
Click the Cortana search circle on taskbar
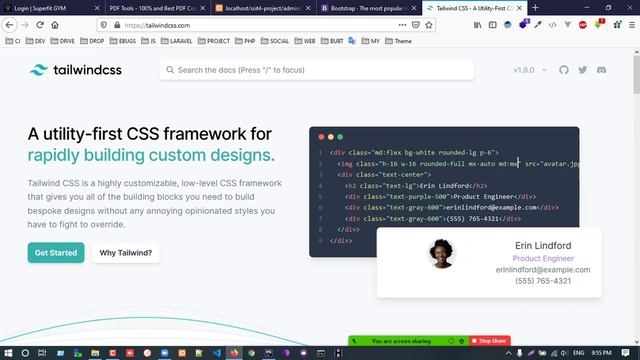click(x=25, y=353)
